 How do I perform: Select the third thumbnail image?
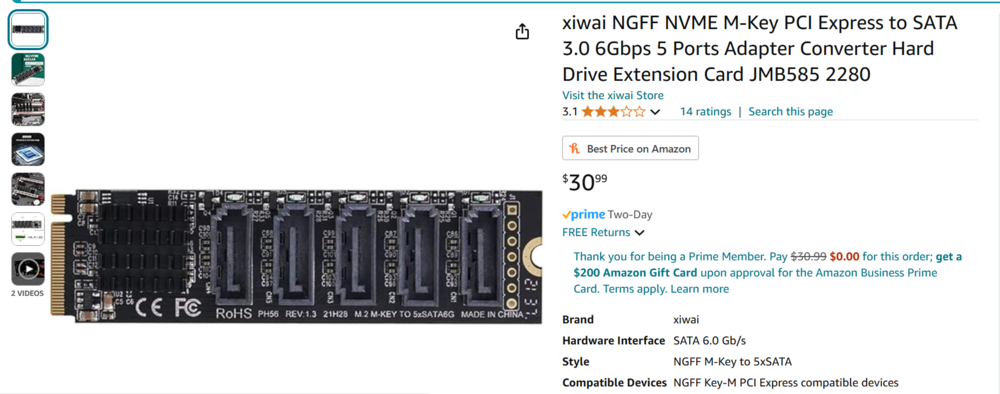[x=28, y=110]
